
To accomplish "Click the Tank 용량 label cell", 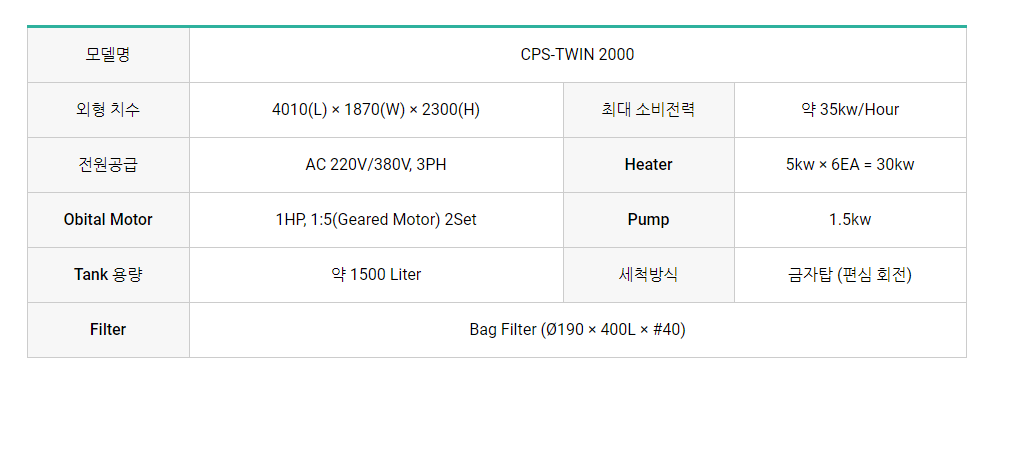I will (x=108, y=275).
